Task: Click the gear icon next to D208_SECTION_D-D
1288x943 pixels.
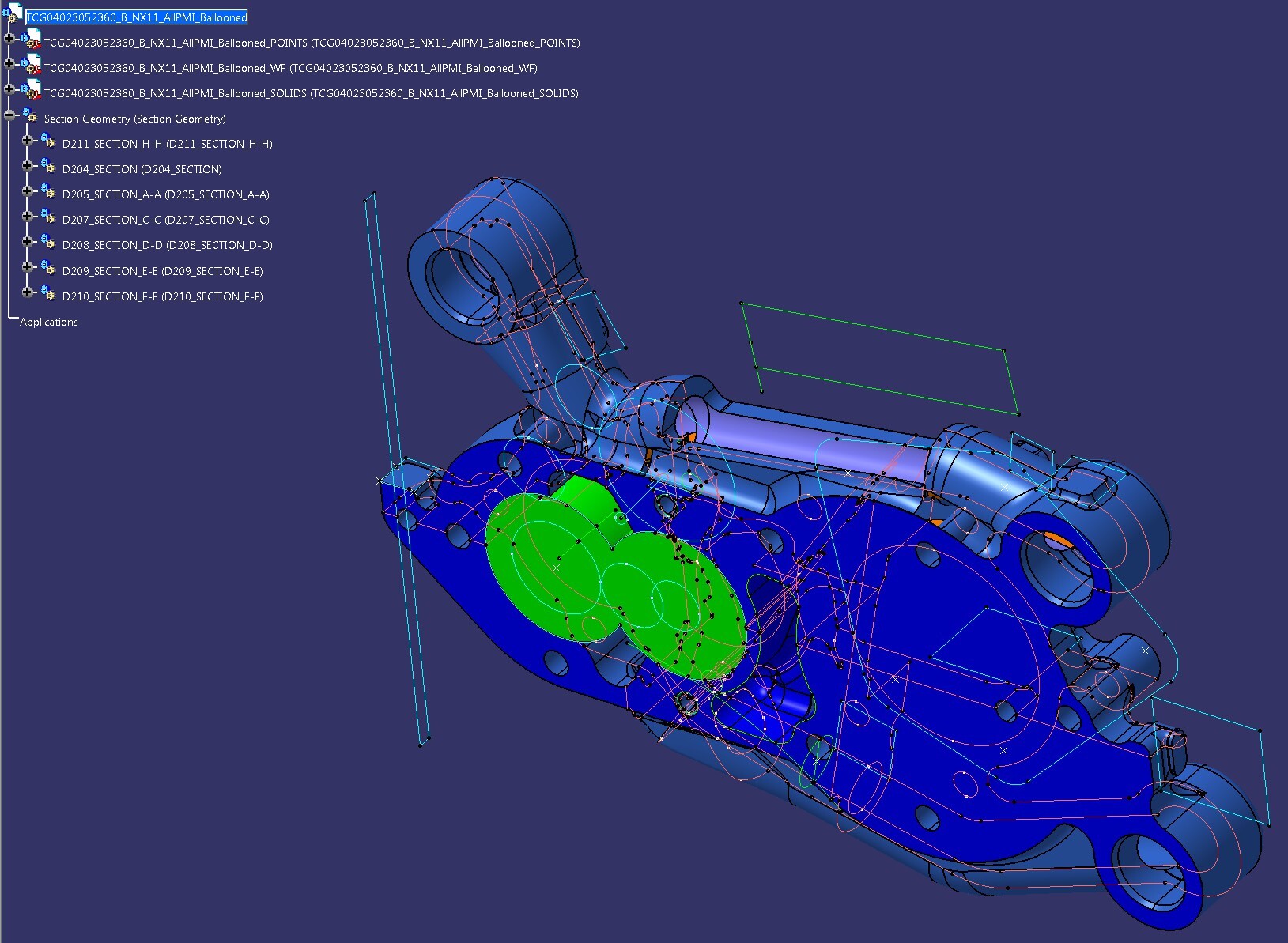Action: [x=49, y=243]
